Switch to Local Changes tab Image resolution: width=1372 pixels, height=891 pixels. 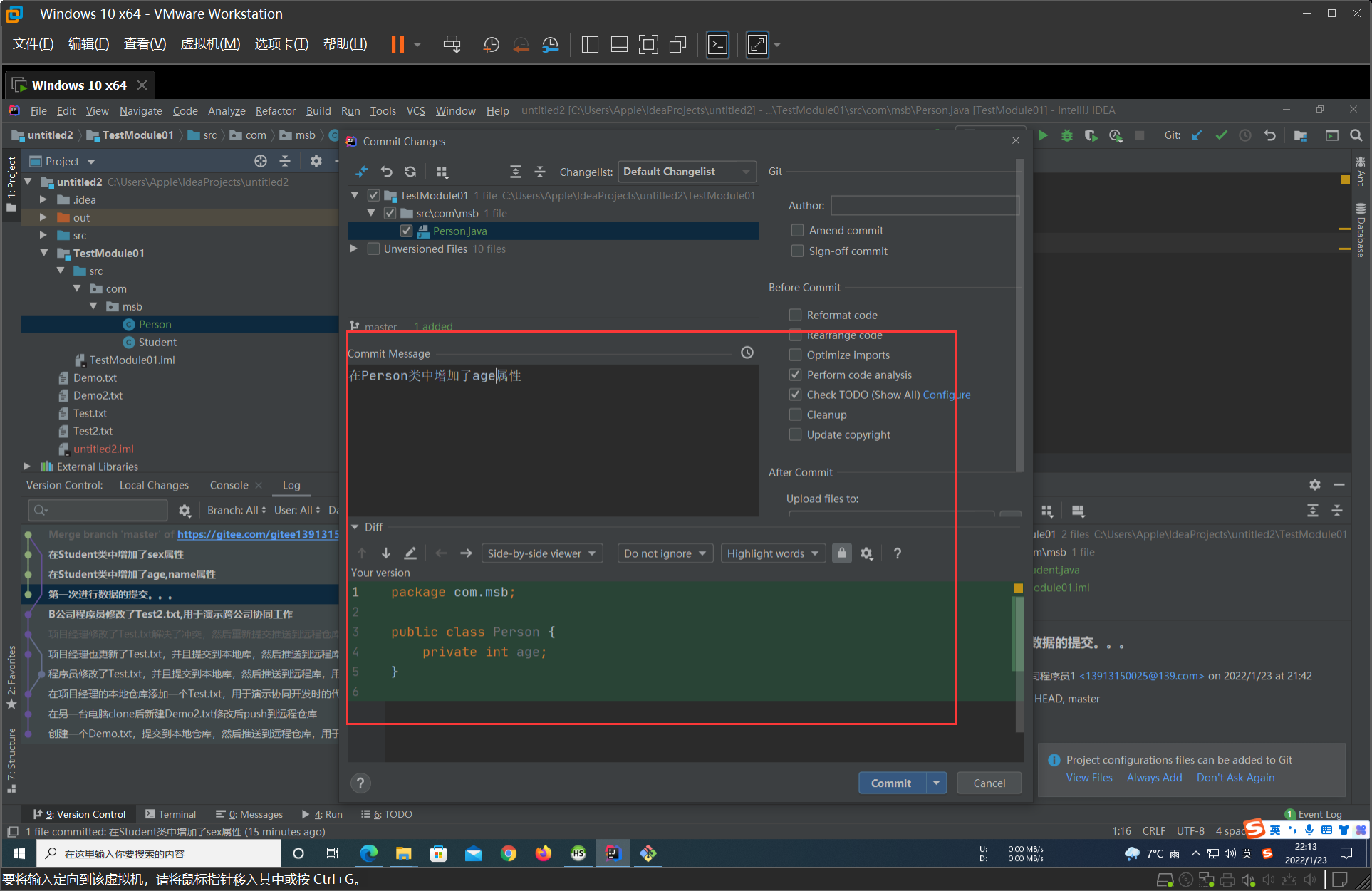154,485
